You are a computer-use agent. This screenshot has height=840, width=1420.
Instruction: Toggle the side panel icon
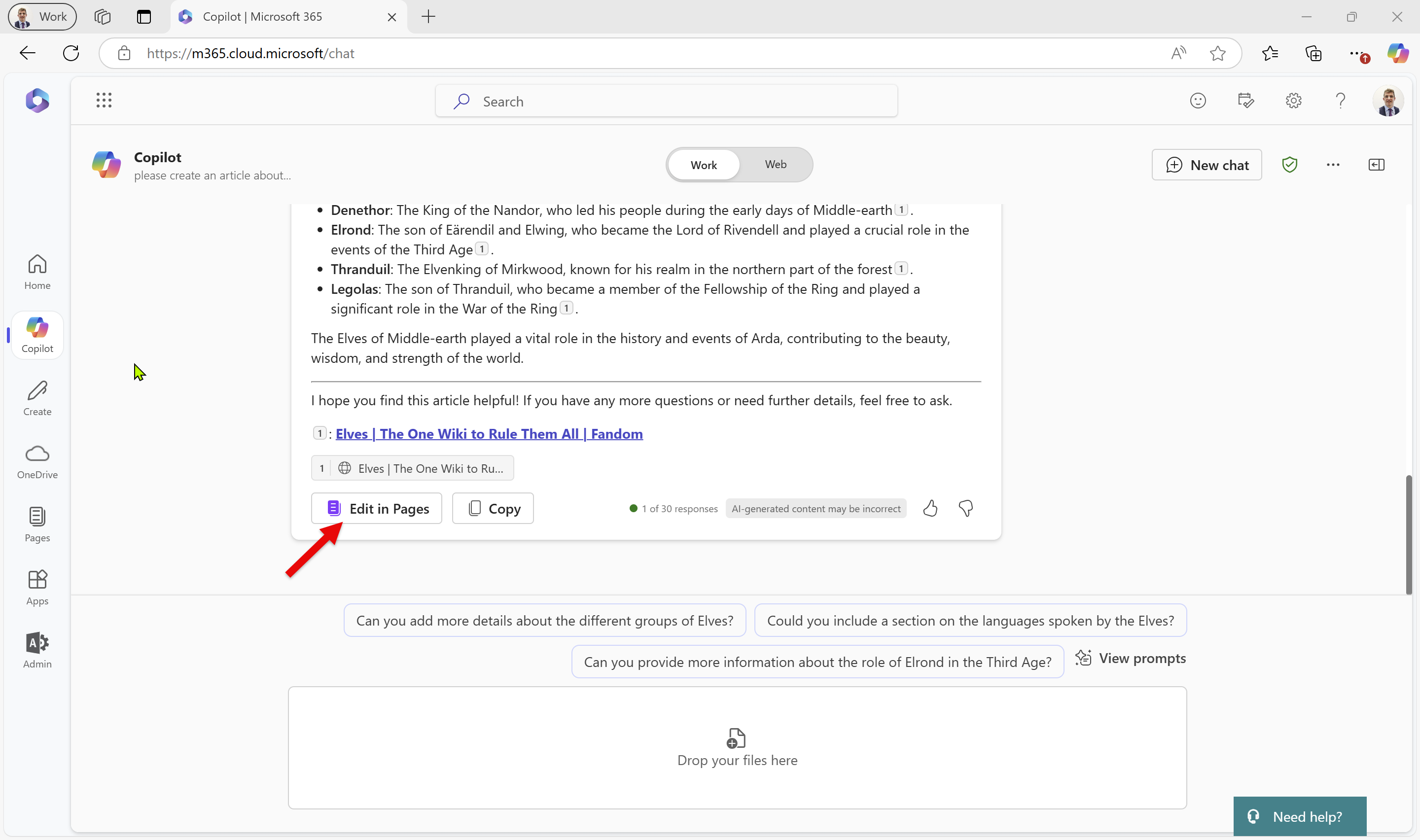pyautogui.click(x=1377, y=165)
